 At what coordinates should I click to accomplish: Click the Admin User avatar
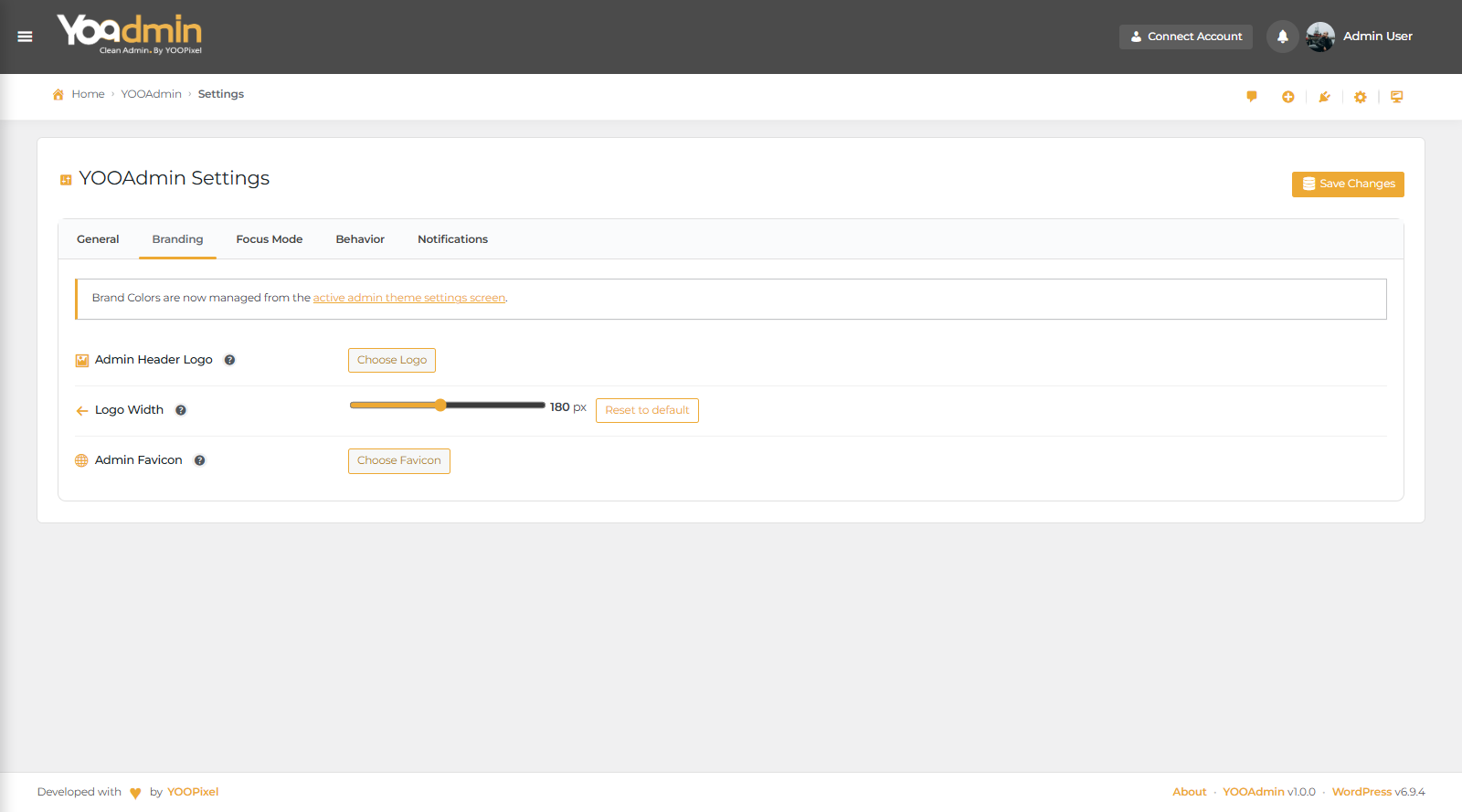(x=1320, y=37)
